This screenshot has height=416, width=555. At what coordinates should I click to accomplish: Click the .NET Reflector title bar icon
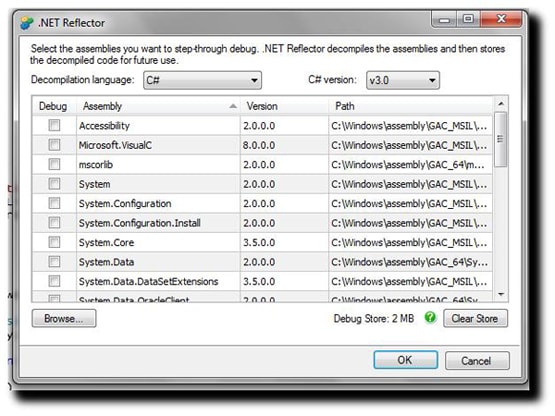click(x=27, y=23)
